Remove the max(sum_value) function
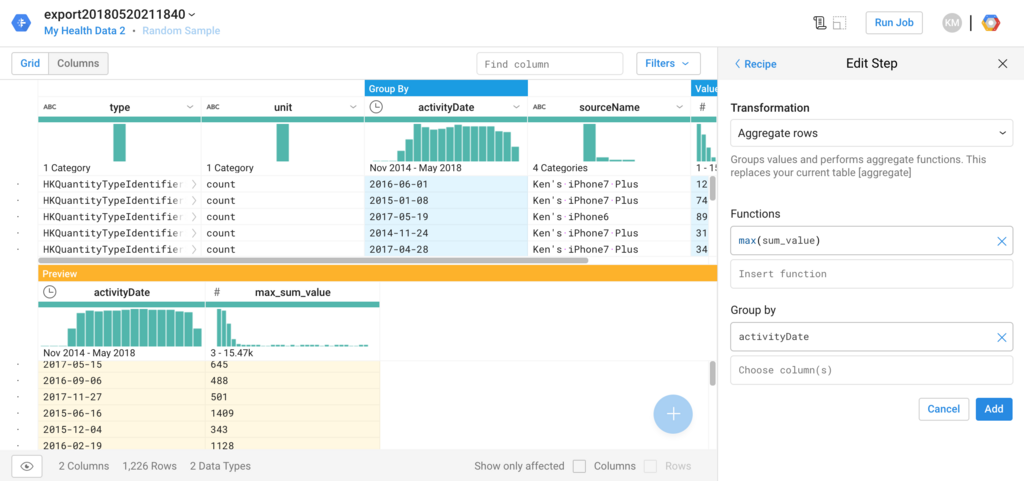The image size is (1024, 481). pyautogui.click(x=1001, y=241)
